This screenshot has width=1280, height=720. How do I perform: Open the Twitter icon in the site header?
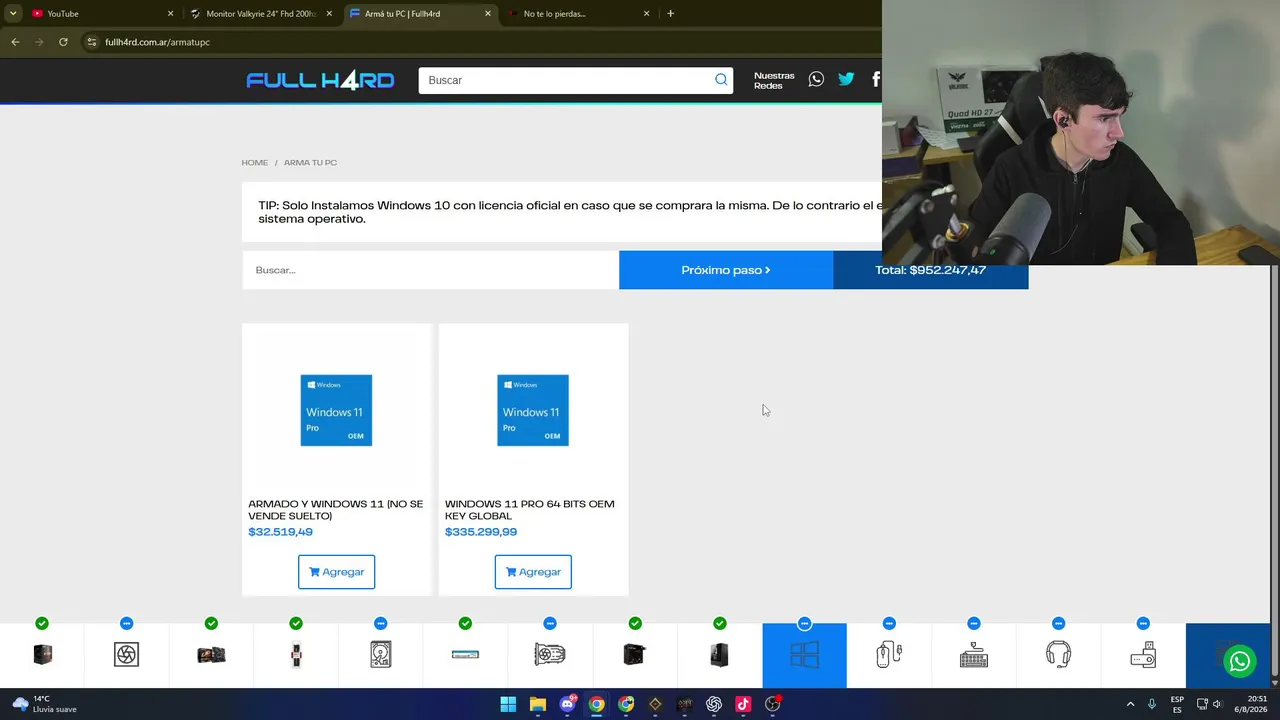pyautogui.click(x=846, y=80)
